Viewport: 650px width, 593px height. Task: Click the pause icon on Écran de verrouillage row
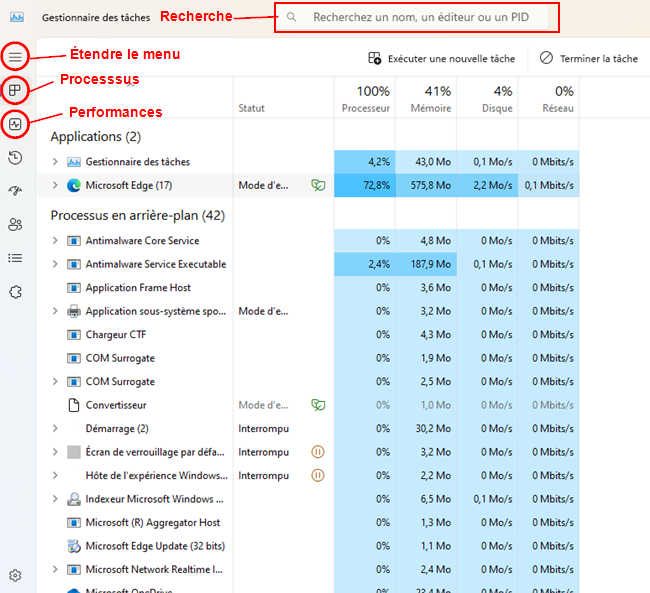click(x=318, y=452)
